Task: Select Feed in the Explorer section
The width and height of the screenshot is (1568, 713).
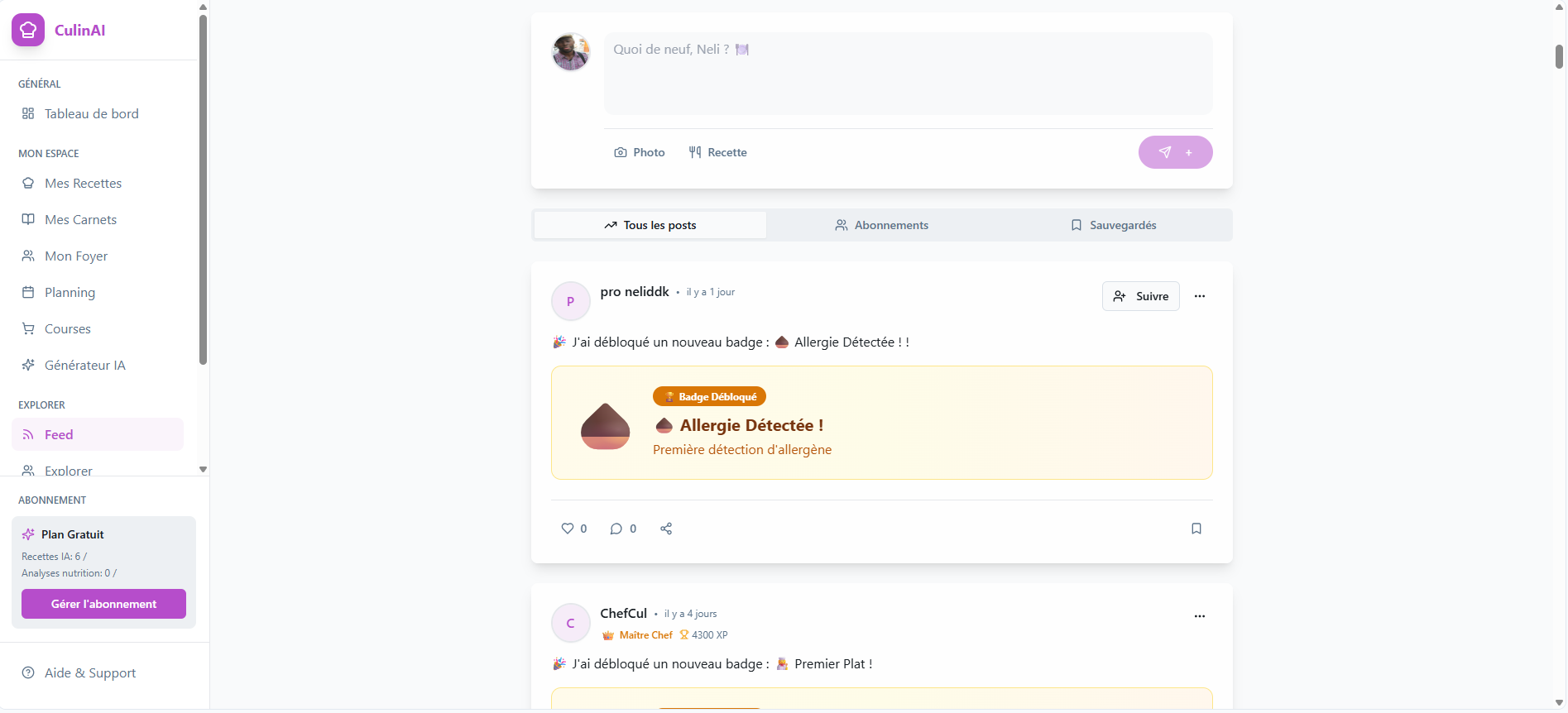Action: point(98,434)
